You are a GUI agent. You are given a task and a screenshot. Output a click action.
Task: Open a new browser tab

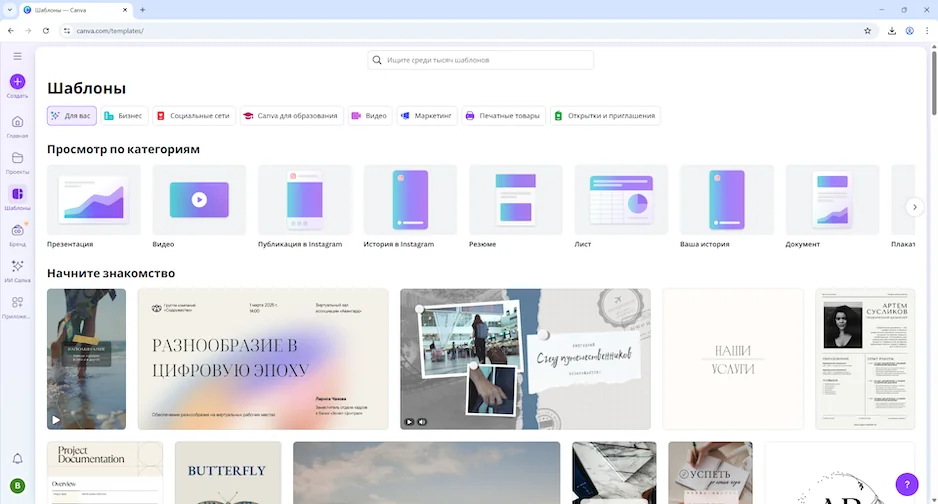pyautogui.click(x=142, y=10)
